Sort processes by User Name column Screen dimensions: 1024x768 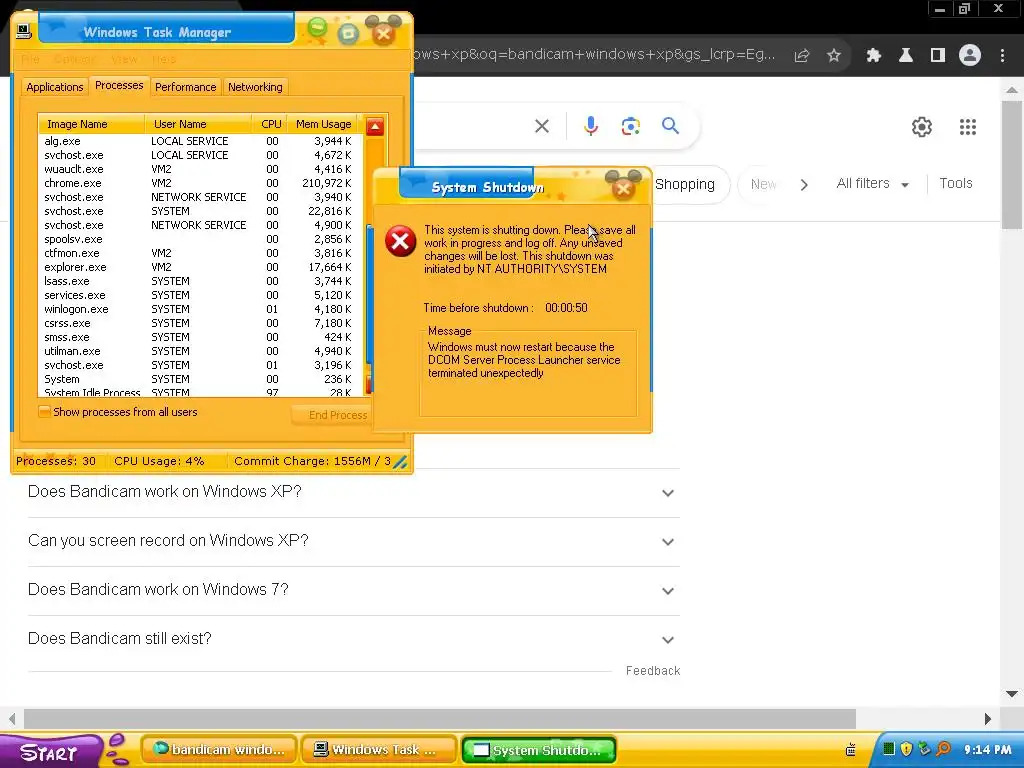coord(198,124)
